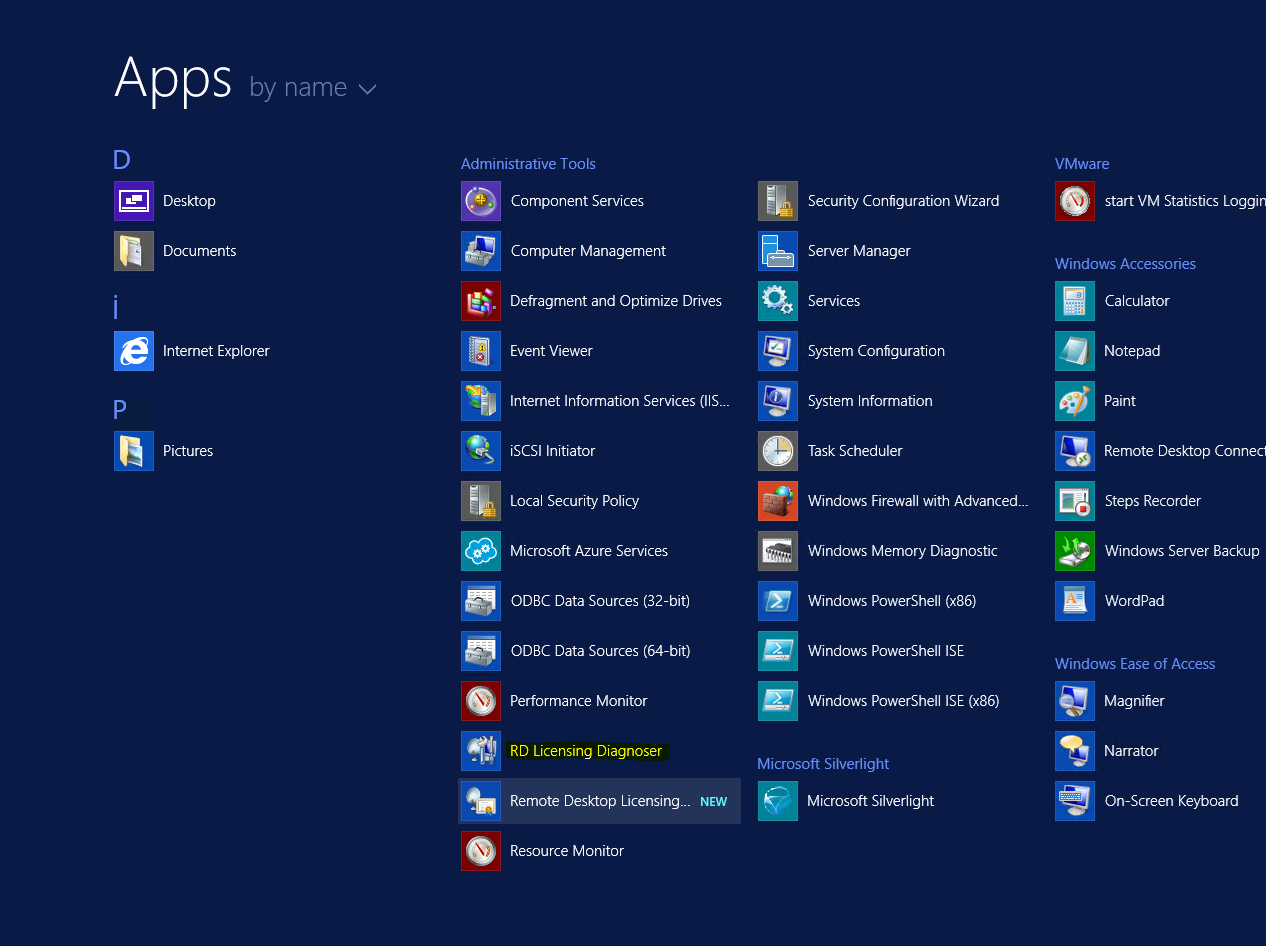Image resolution: width=1266 pixels, height=946 pixels.
Task: Open the Magnifier app icon
Action: coord(1074,701)
